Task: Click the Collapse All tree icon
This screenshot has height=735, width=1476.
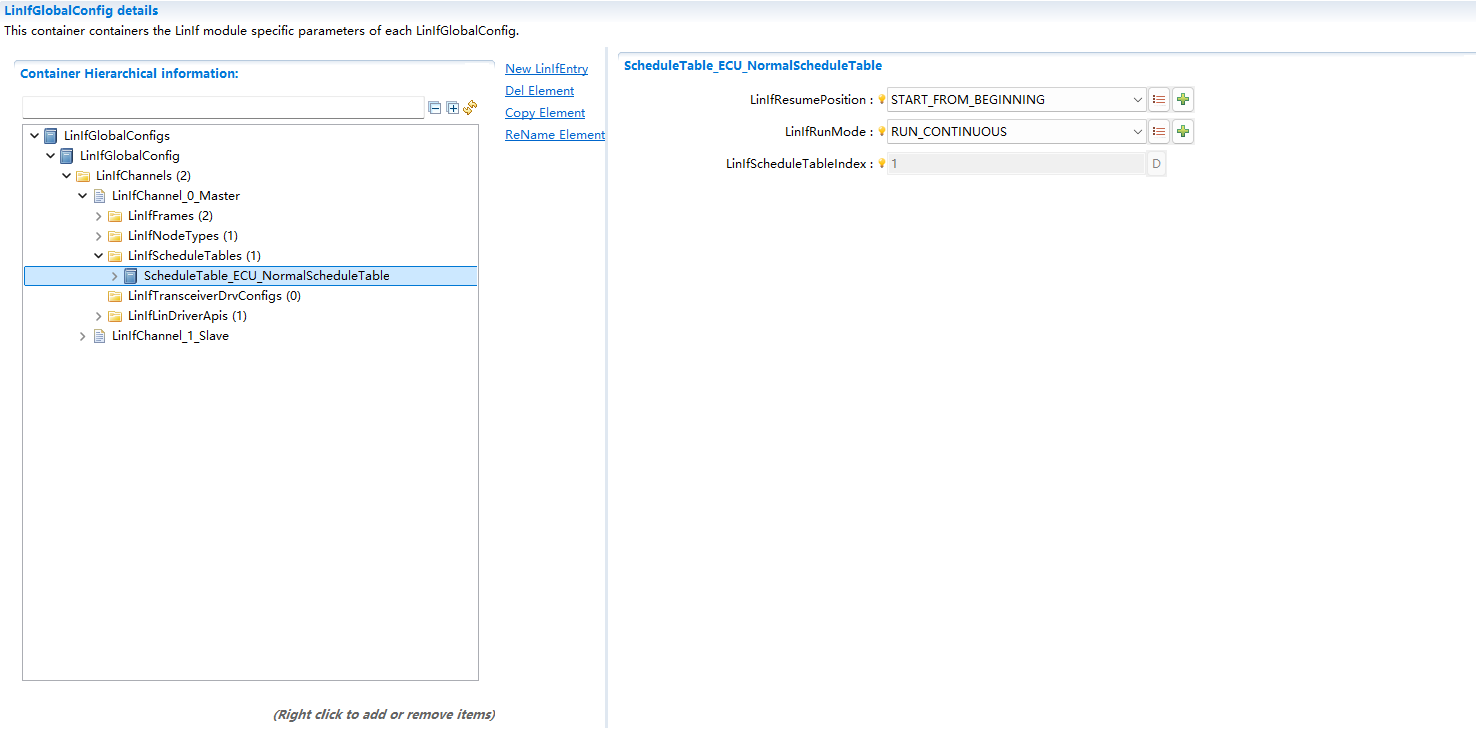Action: pyautogui.click(x=434, y=107)
